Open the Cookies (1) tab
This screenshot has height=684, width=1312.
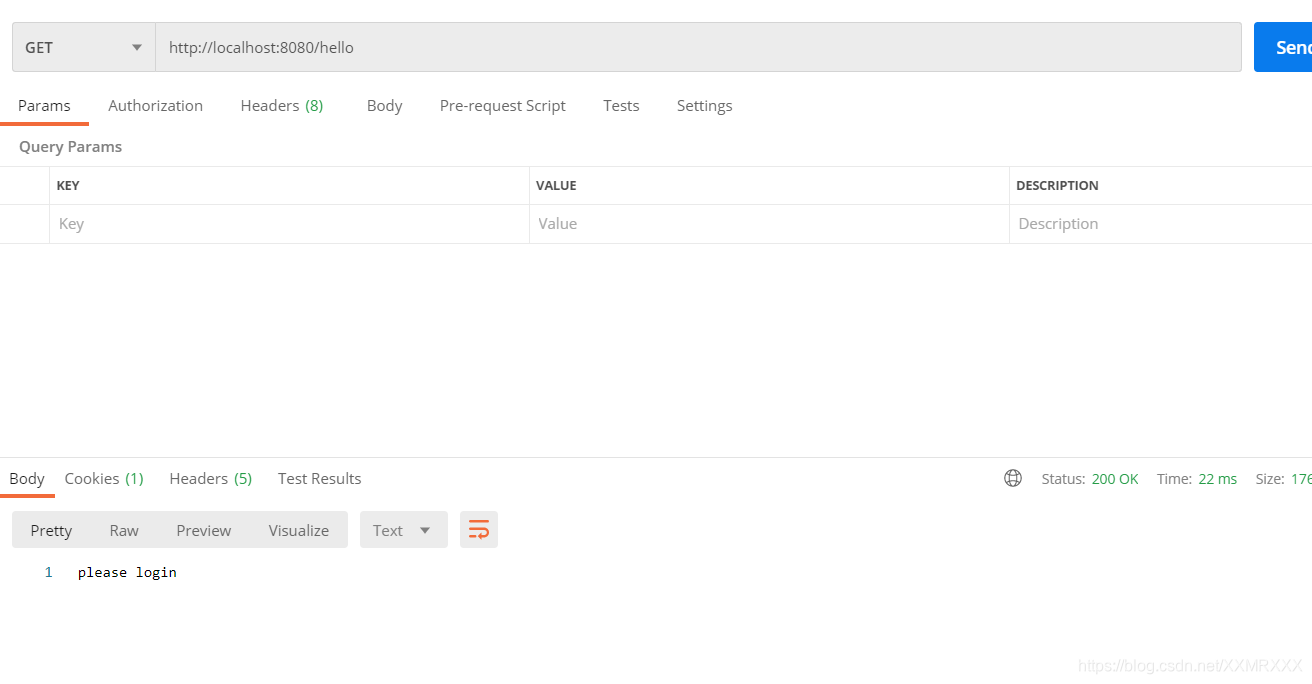(104, 478)
